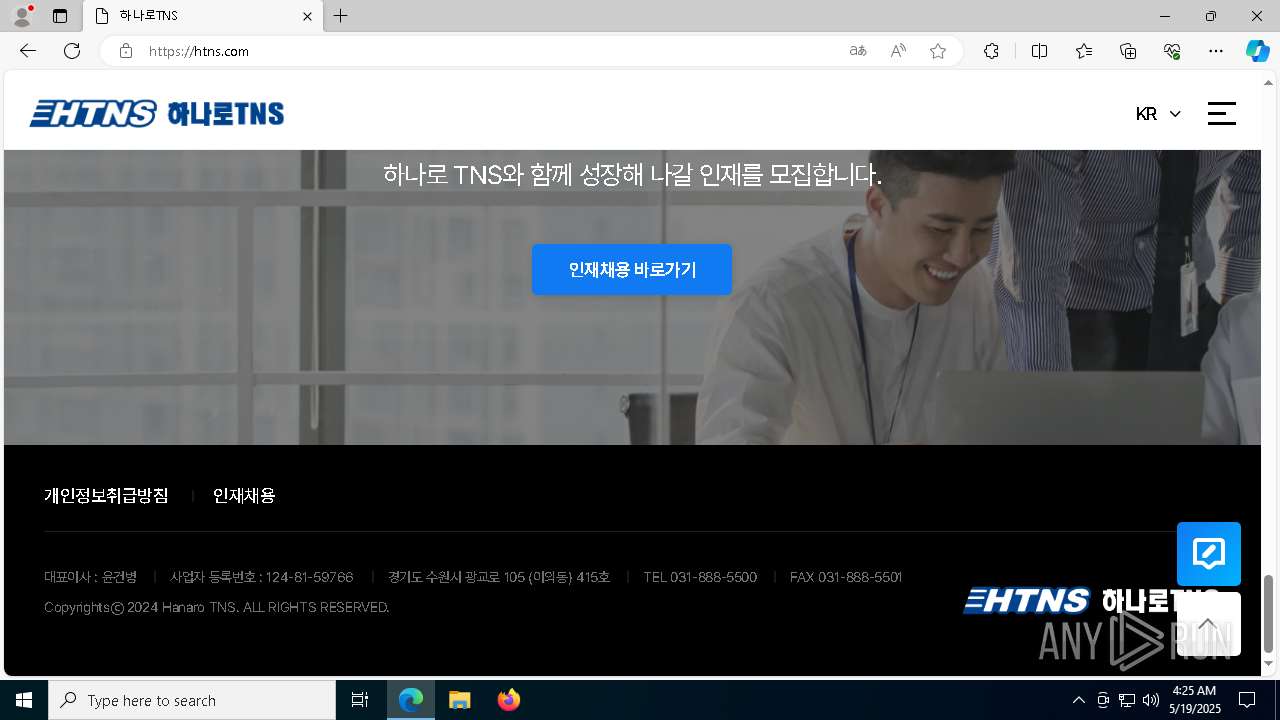Open the Windows Start menu
This screenshot has width=1280, height=720.
pos(24,700)
